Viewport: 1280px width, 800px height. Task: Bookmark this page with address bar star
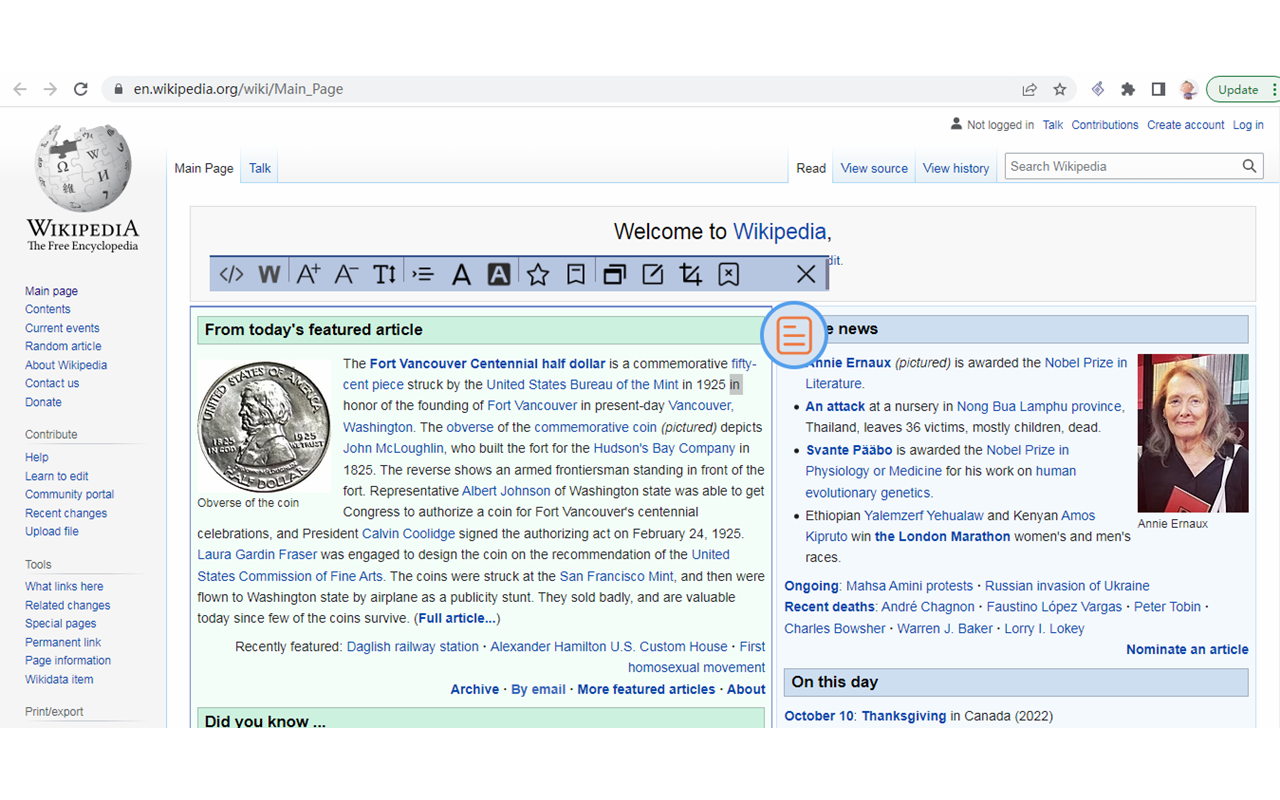click(x=1060, y=89)
